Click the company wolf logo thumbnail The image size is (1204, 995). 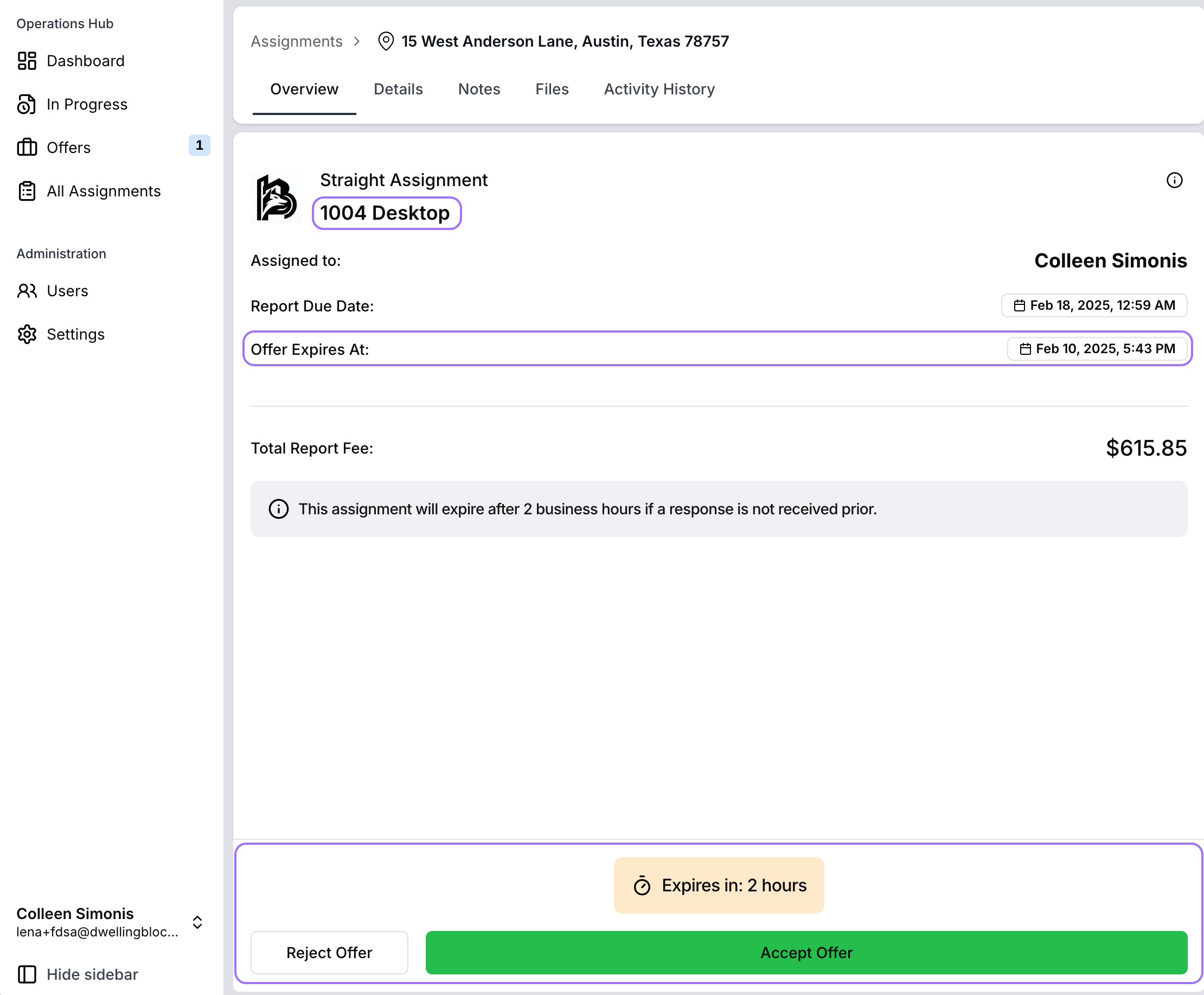(x=276, y=197)
